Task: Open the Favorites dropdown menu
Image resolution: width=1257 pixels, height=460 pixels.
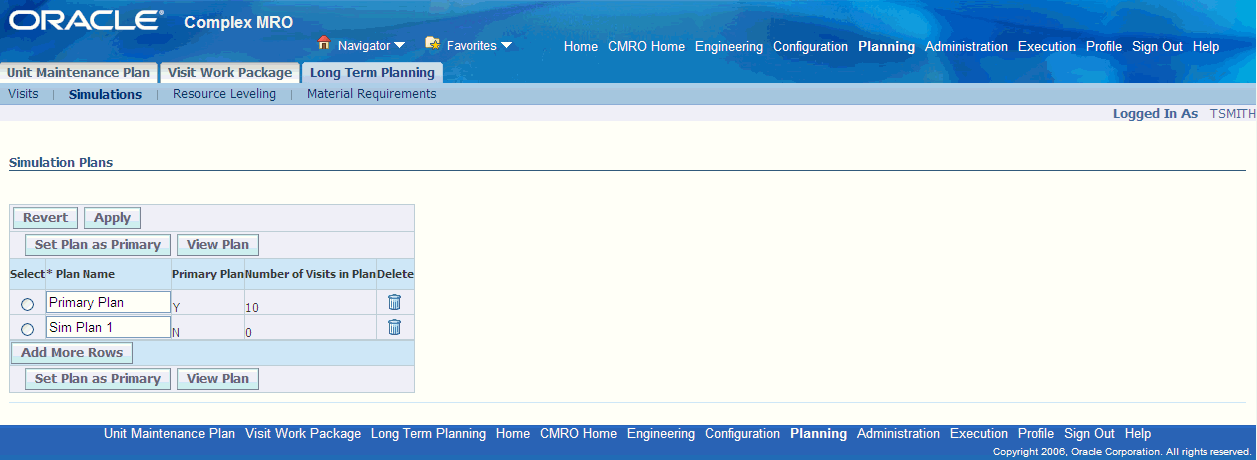Action: (479, 46)
